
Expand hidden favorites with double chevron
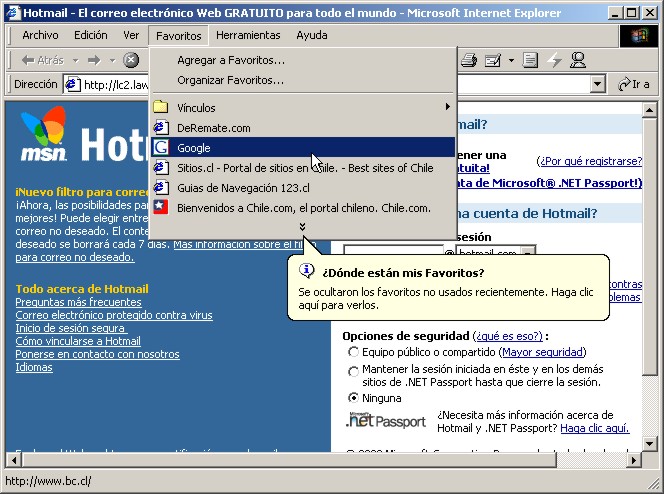(302, 227)
